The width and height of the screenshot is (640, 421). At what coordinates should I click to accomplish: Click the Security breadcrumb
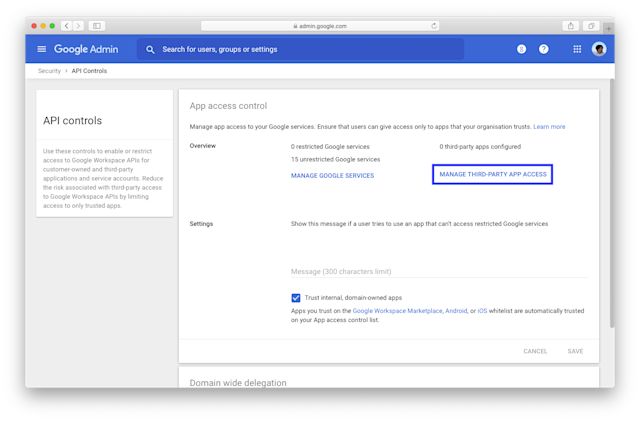49,71
